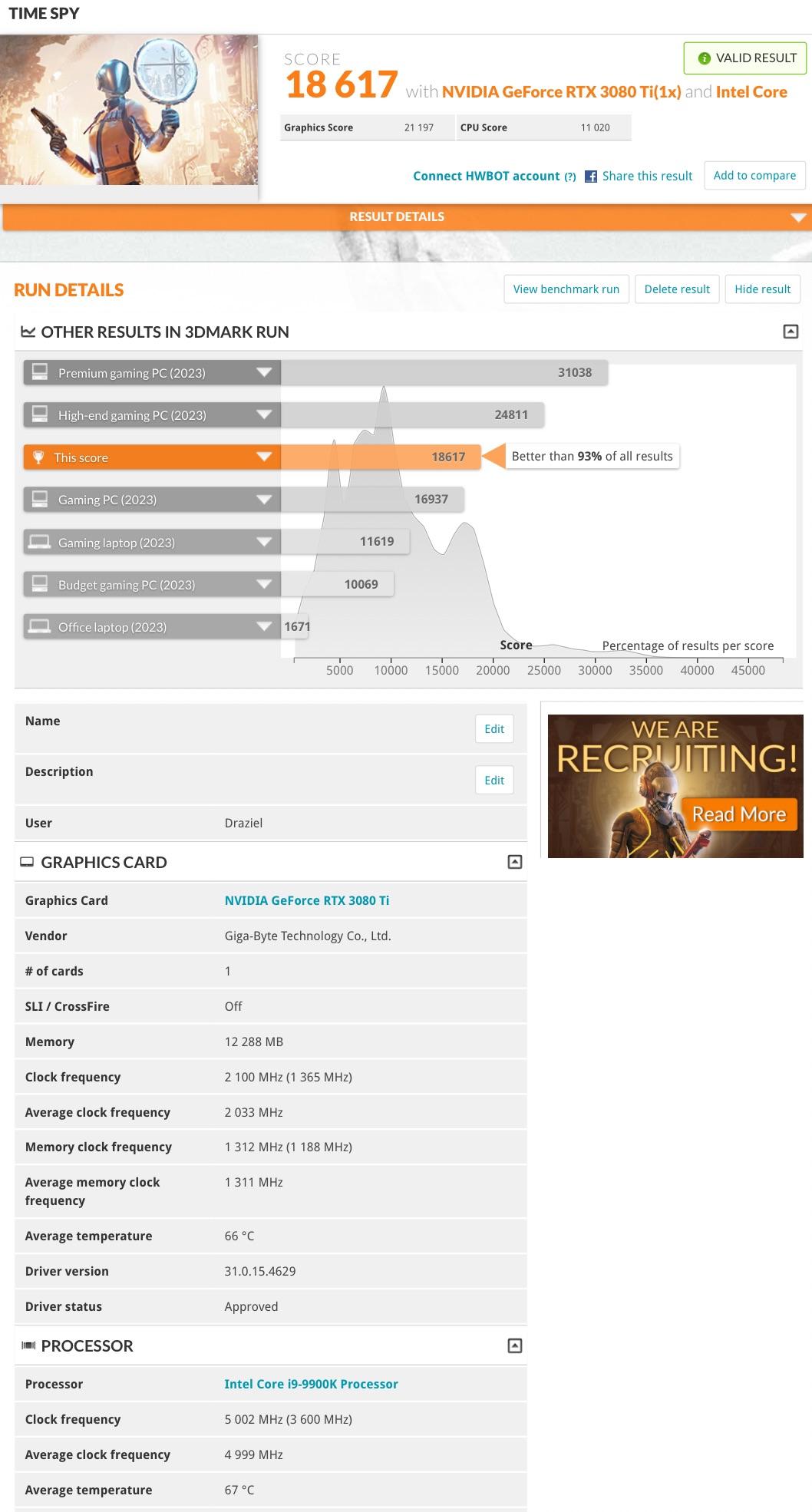Viewport: 812px width, 1512px height.
Task: Click the Facebook icon beside Share this result
Action: point(591,177)
